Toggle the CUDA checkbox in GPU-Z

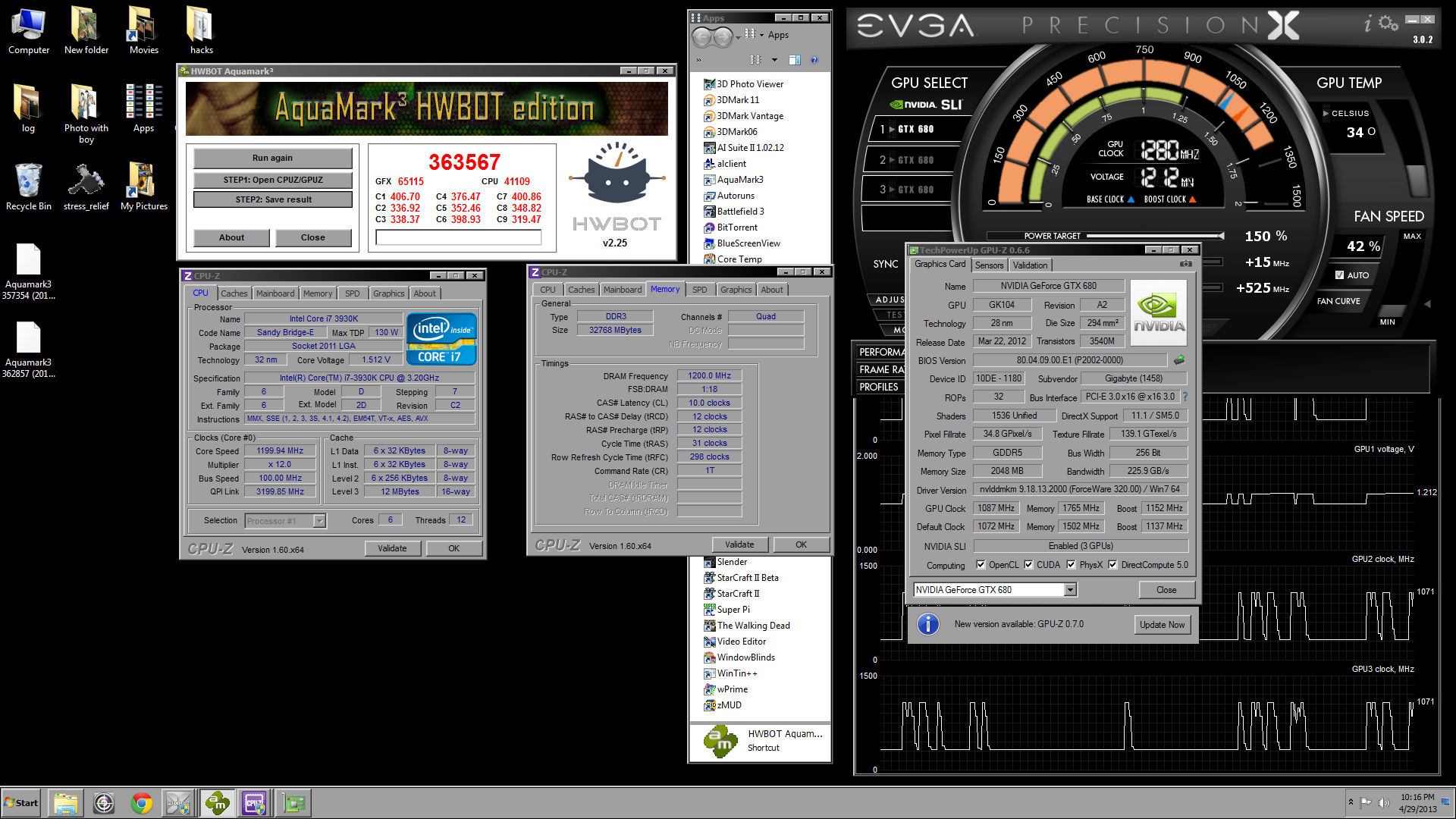1028,565
